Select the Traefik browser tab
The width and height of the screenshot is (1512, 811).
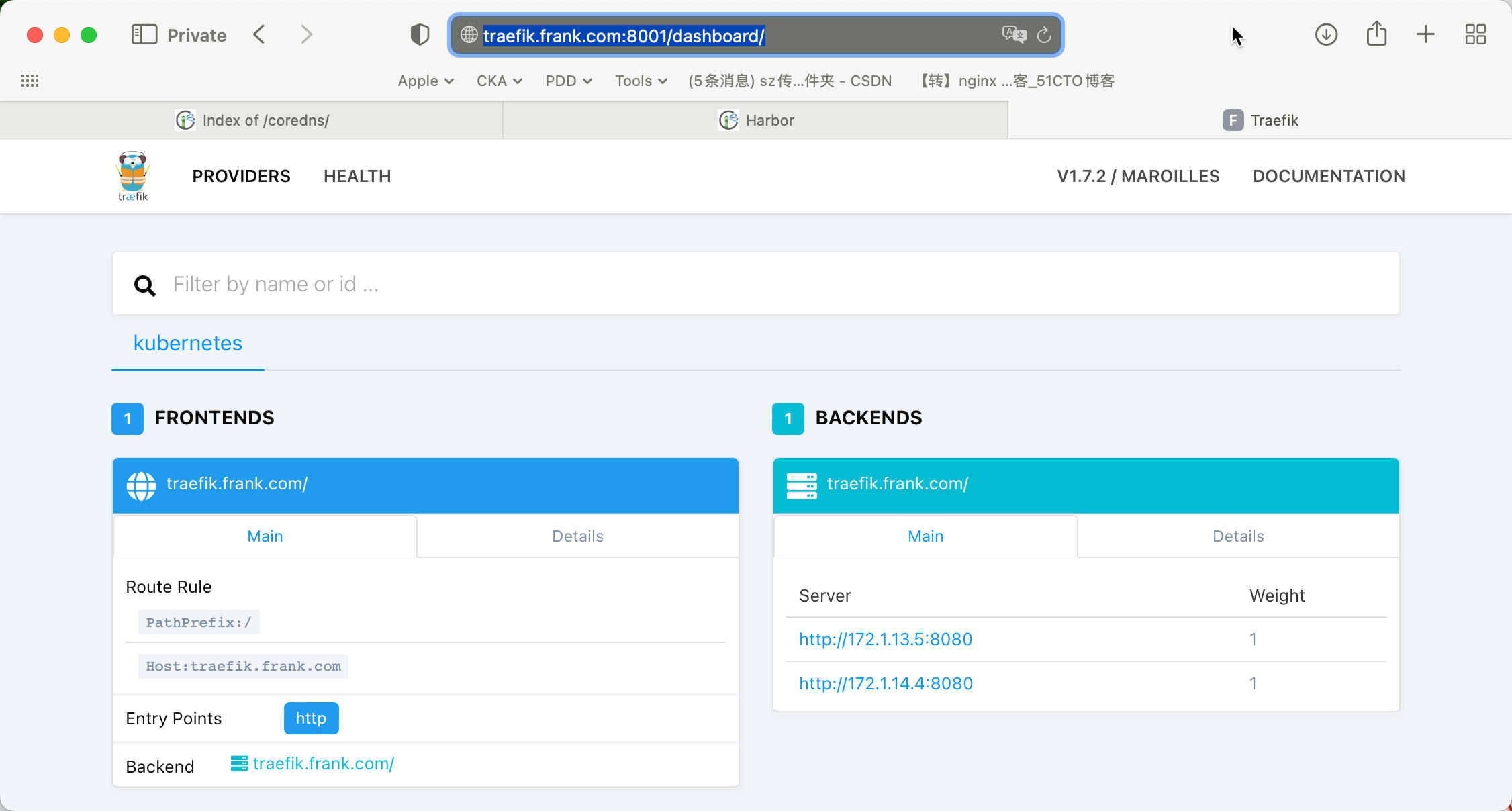1260,120
